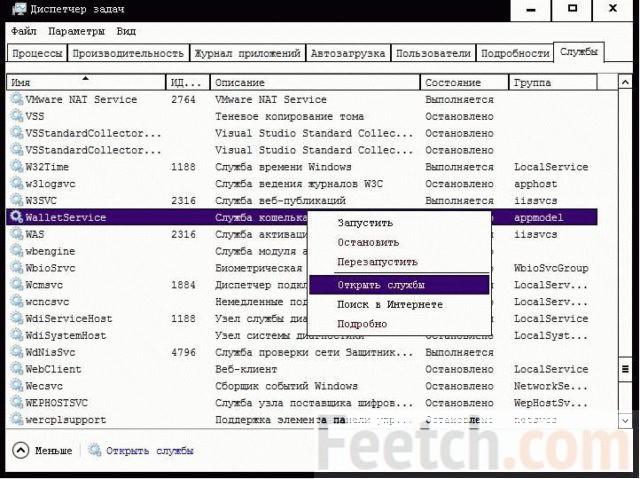Image resolution: width=640 pixels, height=479 pixels.
Task: Open the Журнал приложений tab
Action: pyautogui.click(x=247, y=53)
